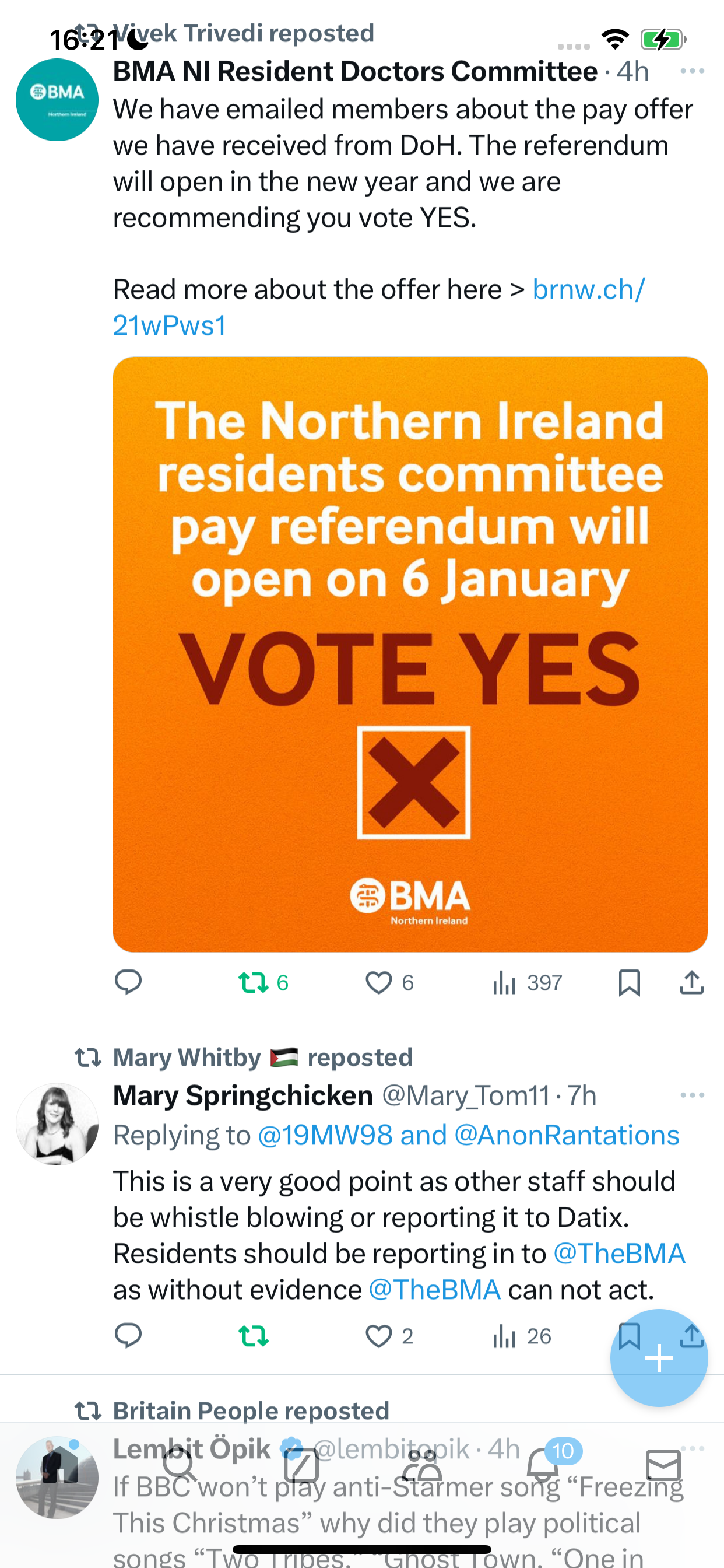The width and height of the screenshot is (724, 1568).
Task: Open more options on Lembit Öpik tweet
Action: [693, 1448]
